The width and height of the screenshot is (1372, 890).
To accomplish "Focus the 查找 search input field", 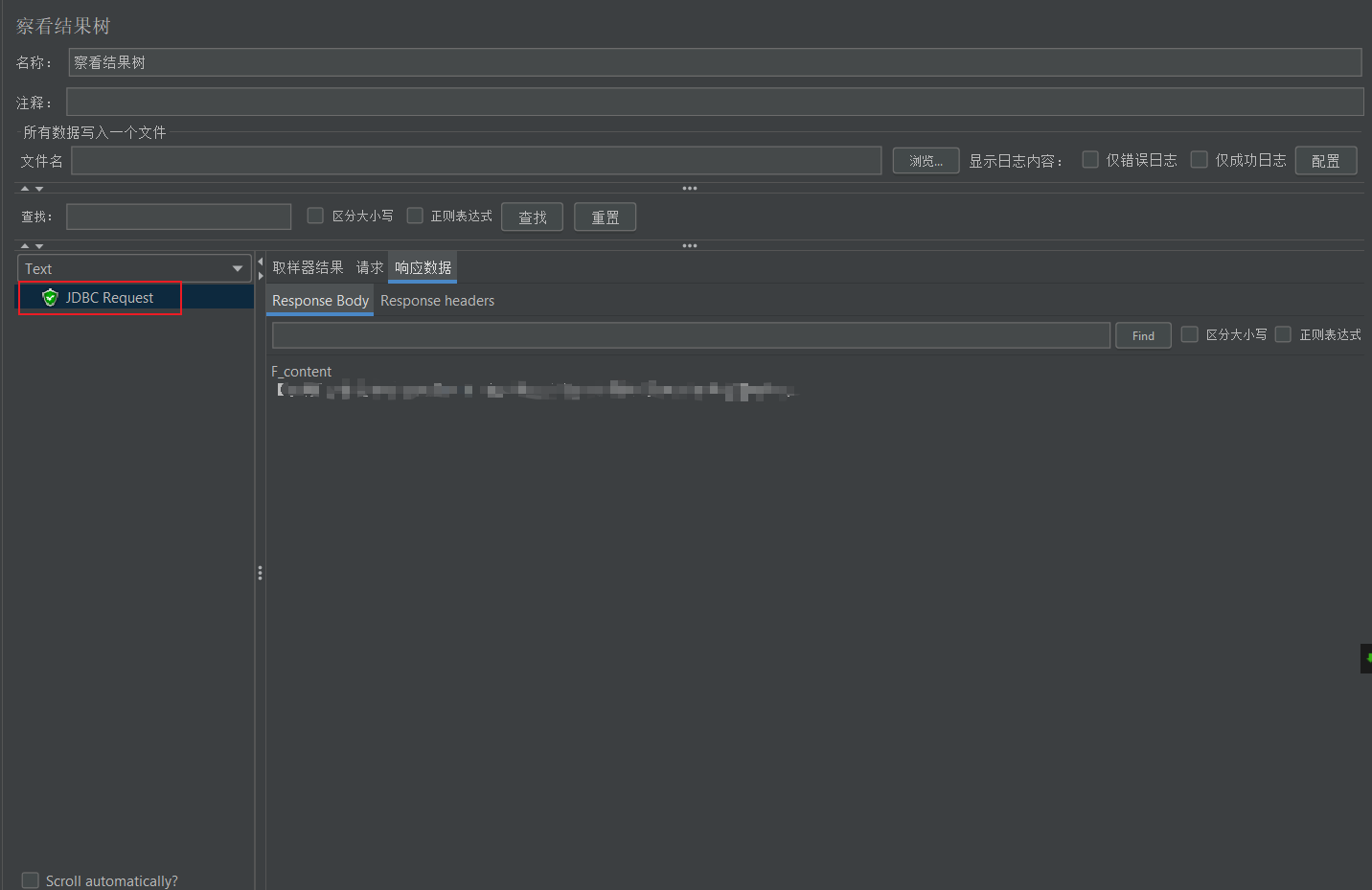I will click(179, 217).
